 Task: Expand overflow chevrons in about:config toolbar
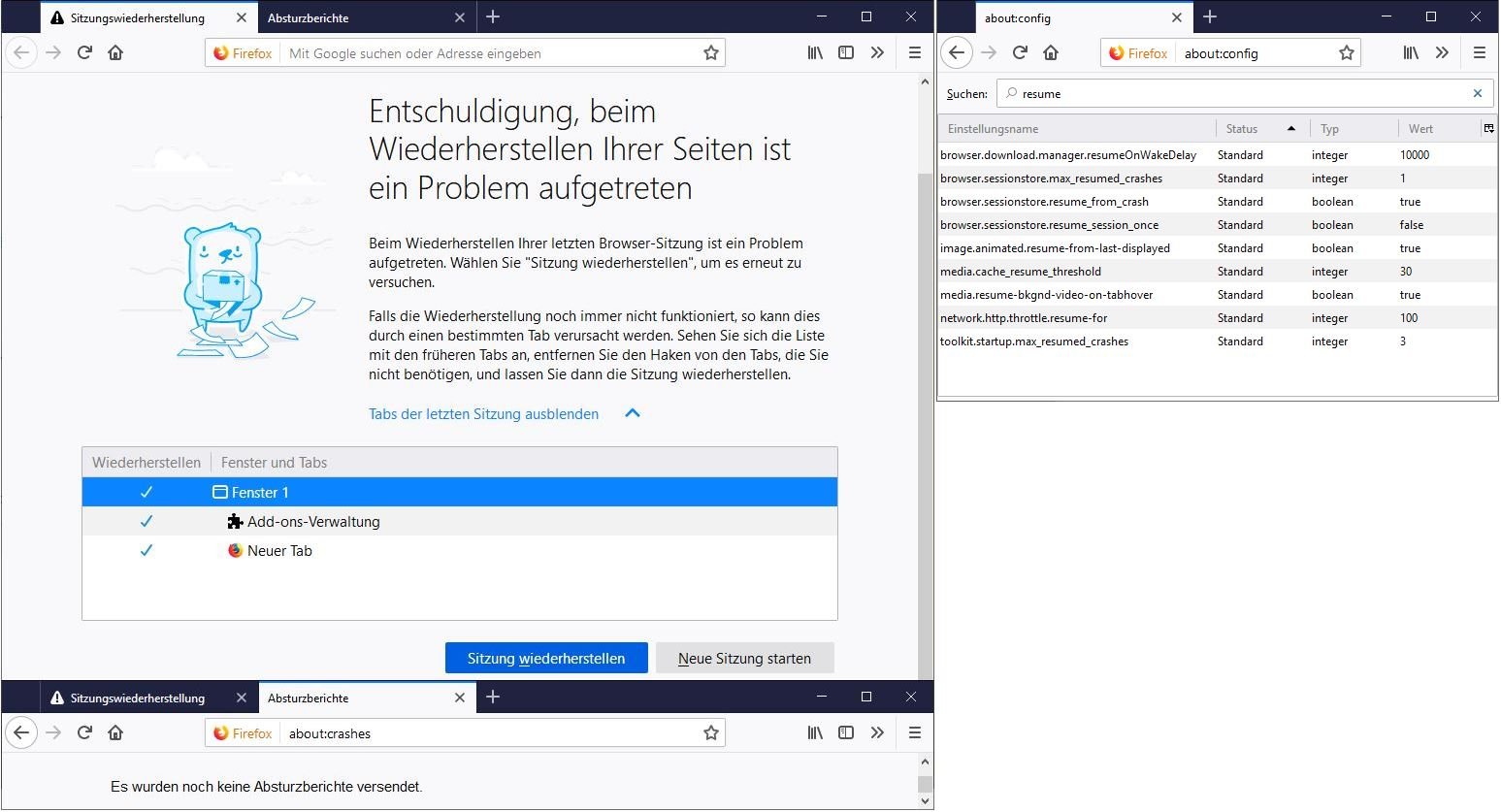pos(1442,52)
